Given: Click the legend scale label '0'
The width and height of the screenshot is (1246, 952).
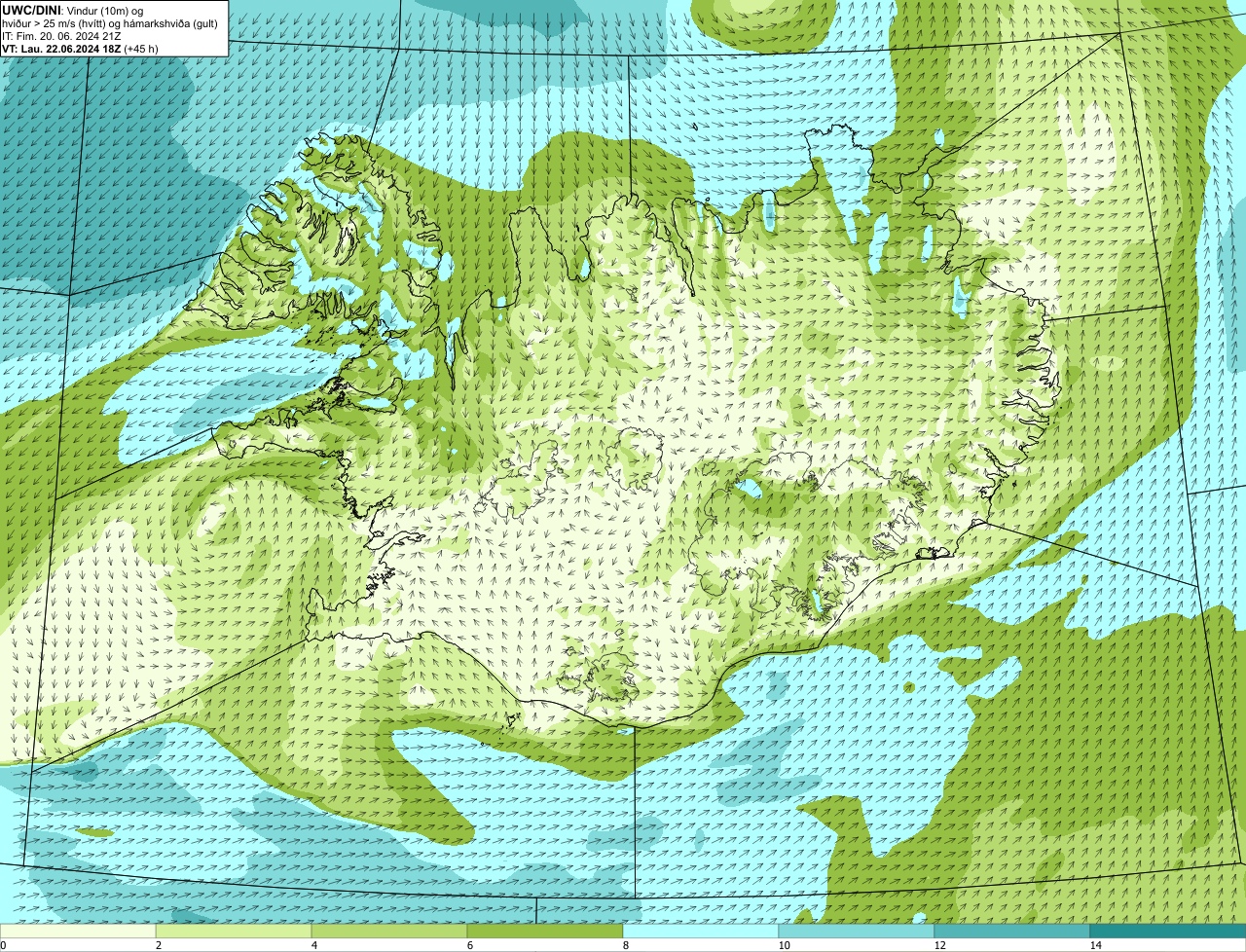Looking at the screenshot, I should pyautogui.click(x=3, y=945).
